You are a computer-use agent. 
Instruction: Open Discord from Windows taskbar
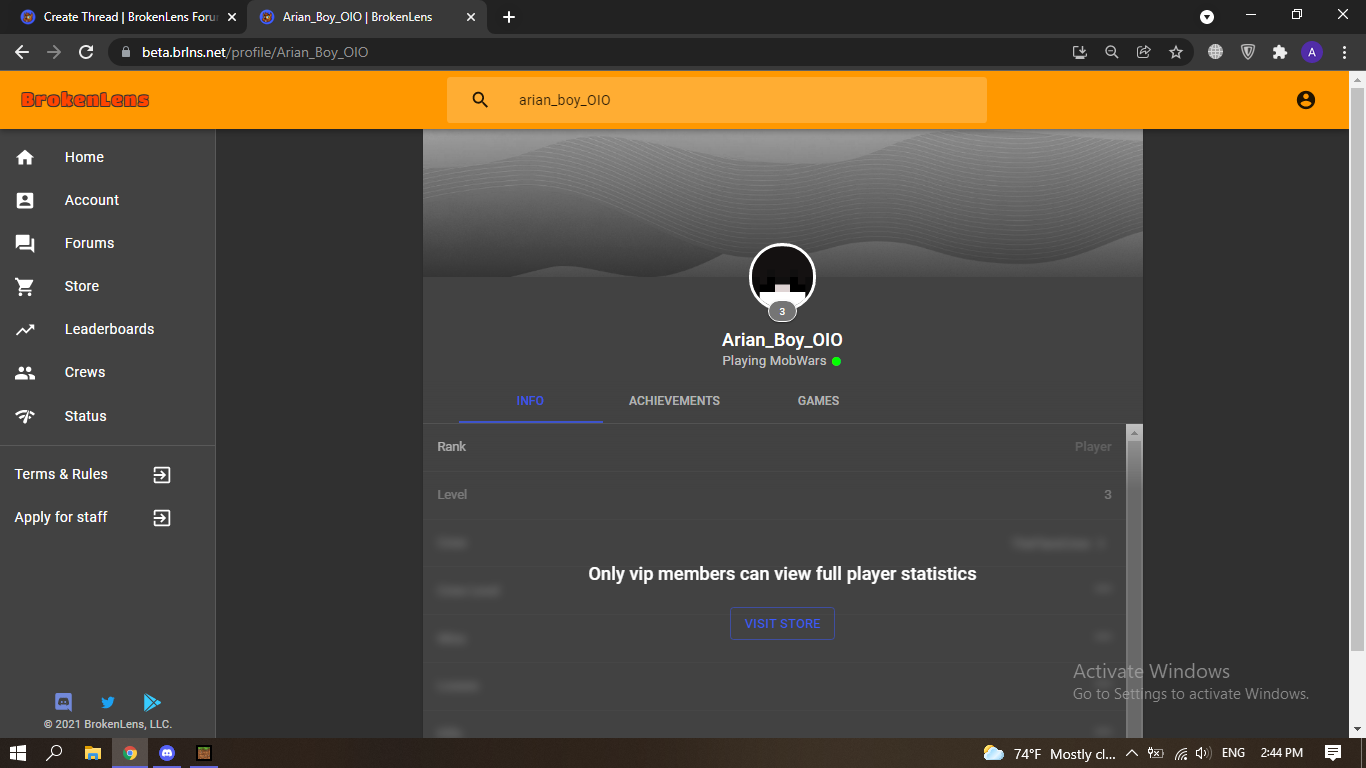[167, 753]
